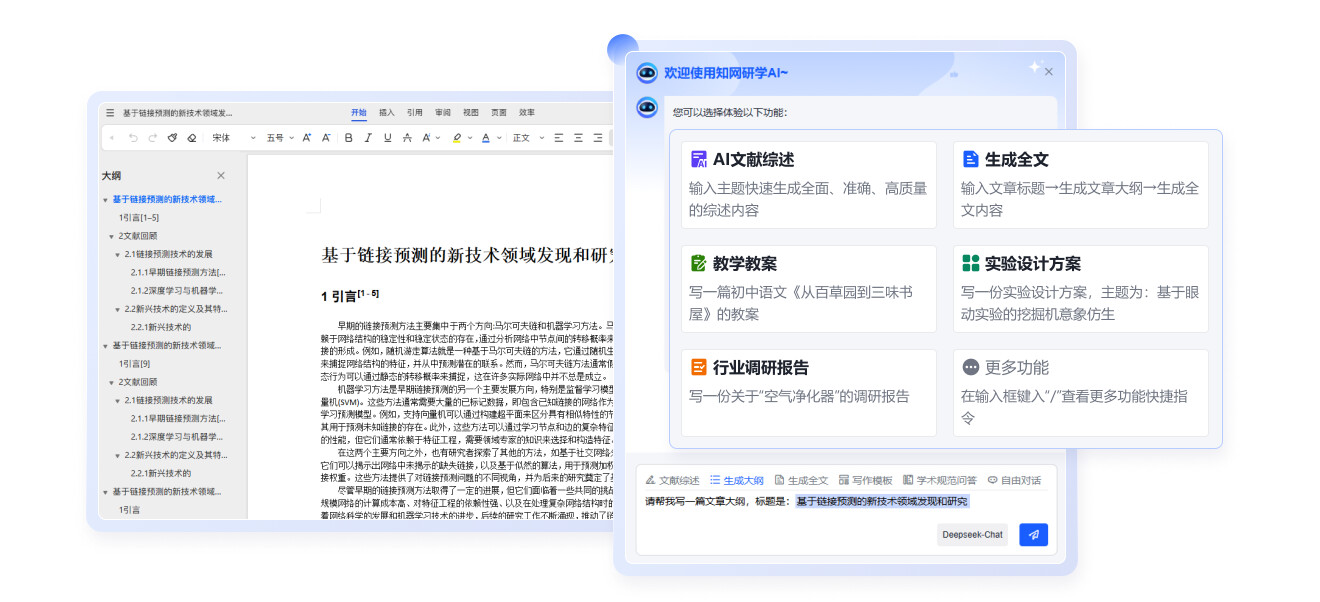Increase font size with the A+ icon
This screenshot has width=1320, height=602.
[306, 138]
